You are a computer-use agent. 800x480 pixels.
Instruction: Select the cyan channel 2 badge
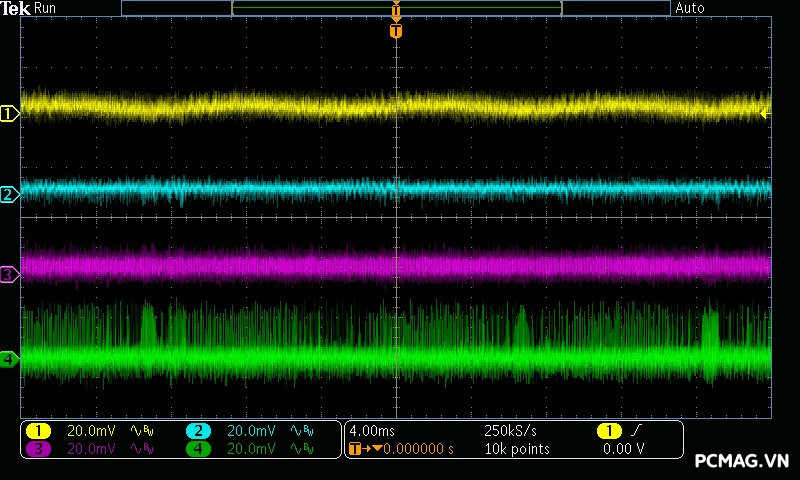198,431
